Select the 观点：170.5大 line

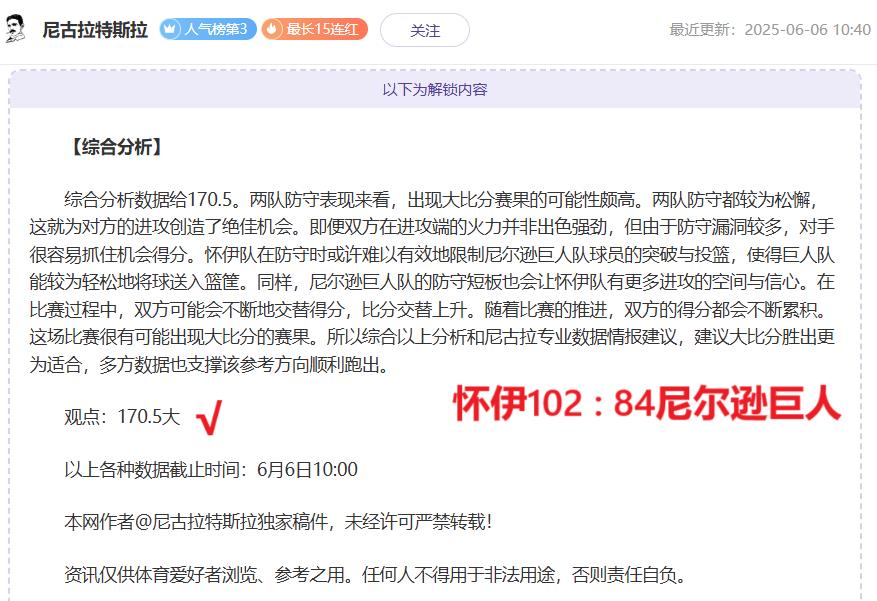(122, 417)
